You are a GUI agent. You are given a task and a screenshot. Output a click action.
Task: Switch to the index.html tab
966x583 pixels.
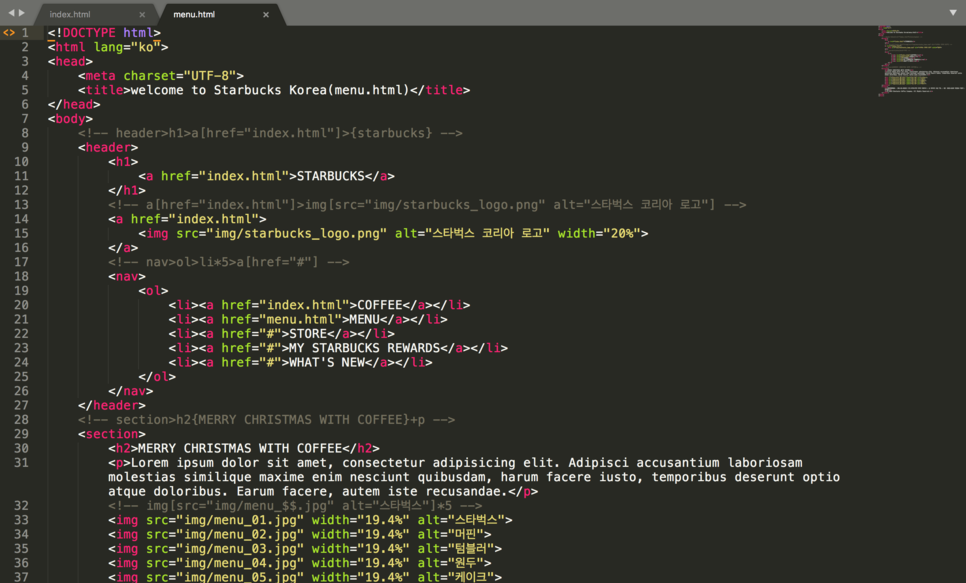pyautogui.click(x=70, y=14)
